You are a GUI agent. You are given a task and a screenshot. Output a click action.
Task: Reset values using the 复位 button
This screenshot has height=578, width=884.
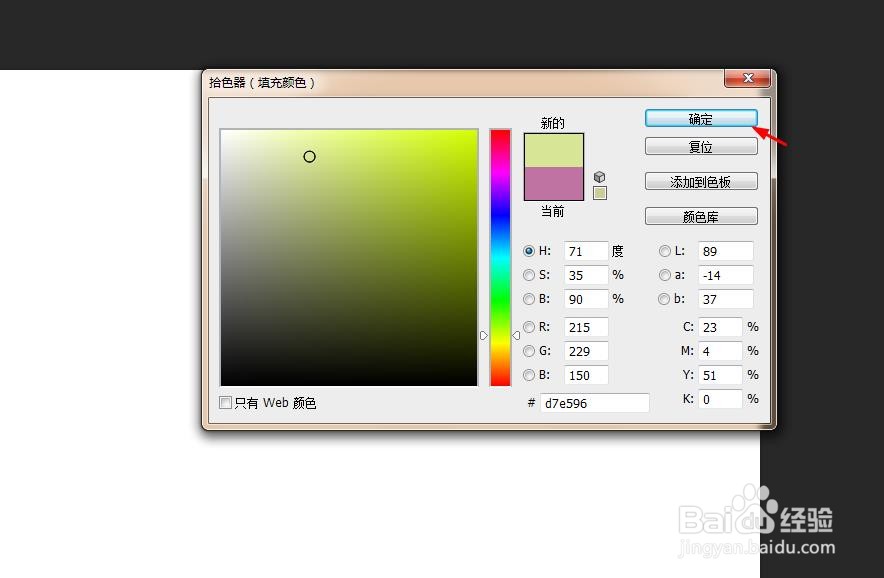(701, 147)
